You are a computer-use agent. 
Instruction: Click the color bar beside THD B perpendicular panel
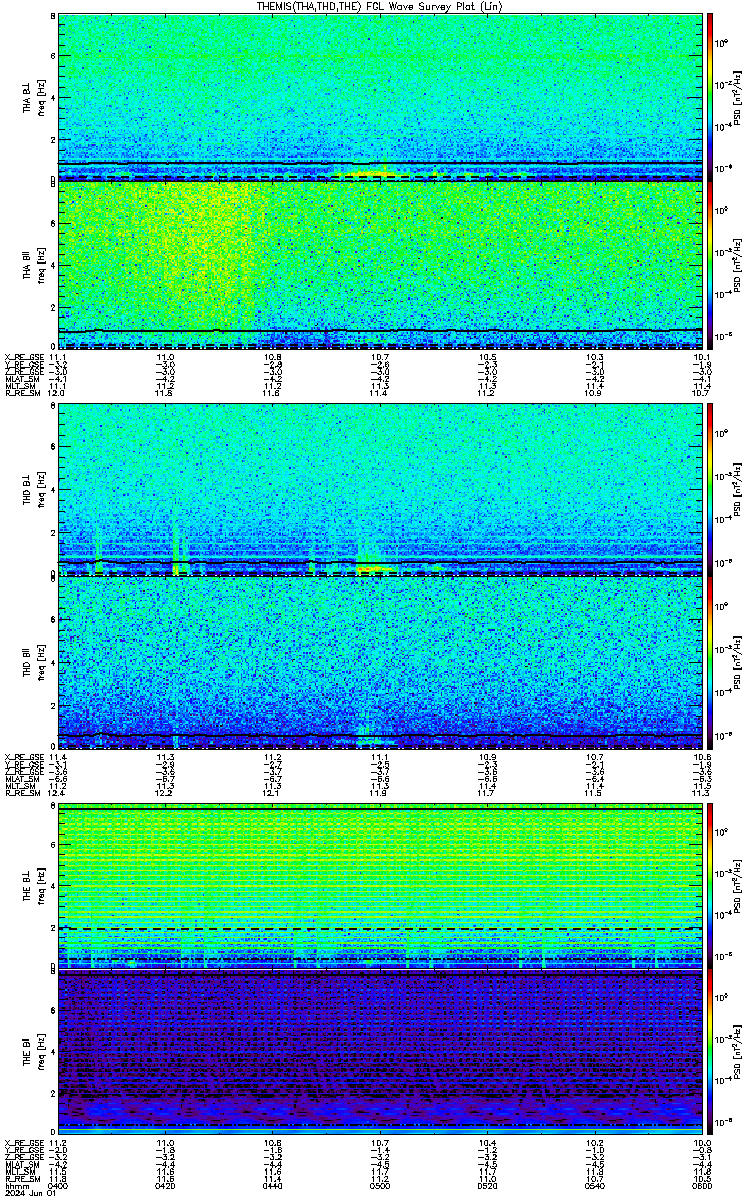[710, 490]
